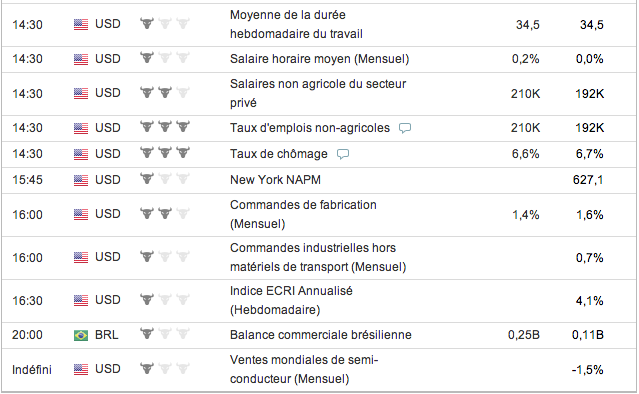Click the 627,1 previous value for New York NAPM
Screen dimensions: 639x394
[588, 180]
